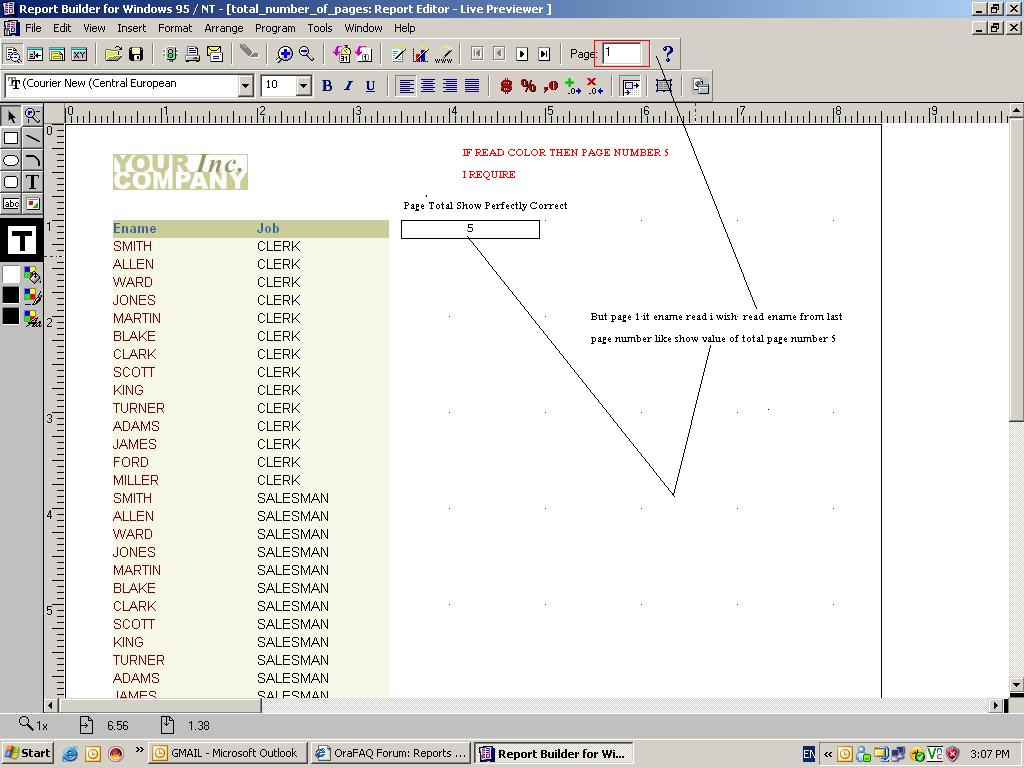Select the Ellipse drawing tool

pyautogui.click(x=11, y=160)
